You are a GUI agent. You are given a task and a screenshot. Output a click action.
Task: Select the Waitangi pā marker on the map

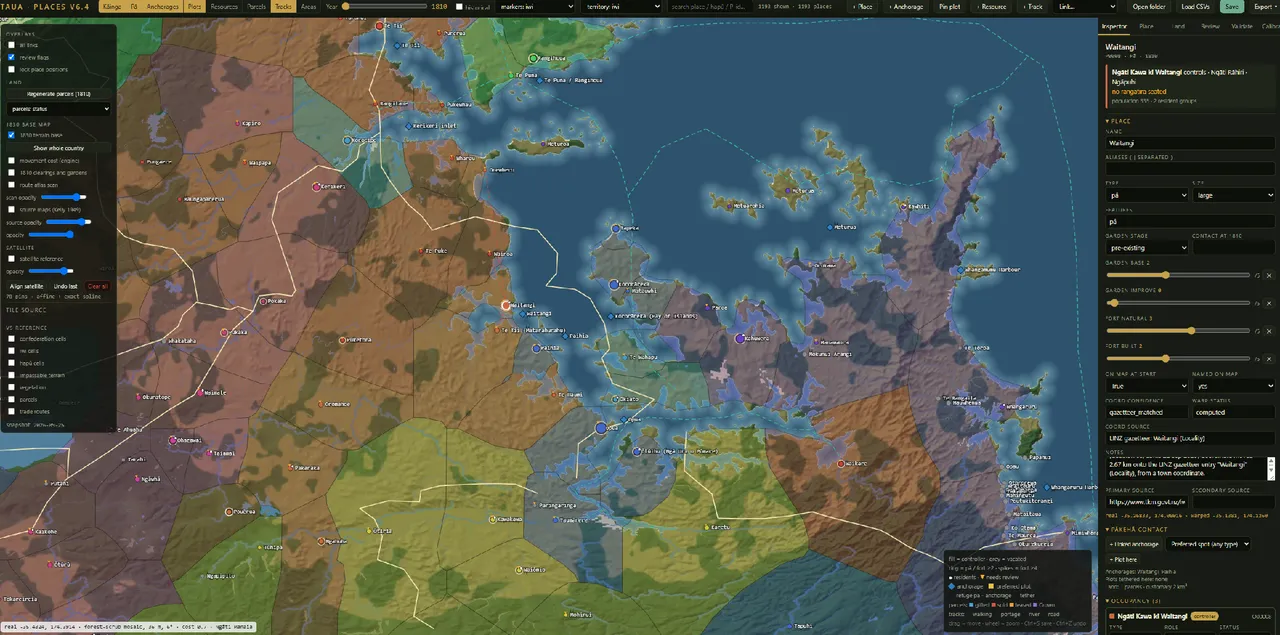507,305
